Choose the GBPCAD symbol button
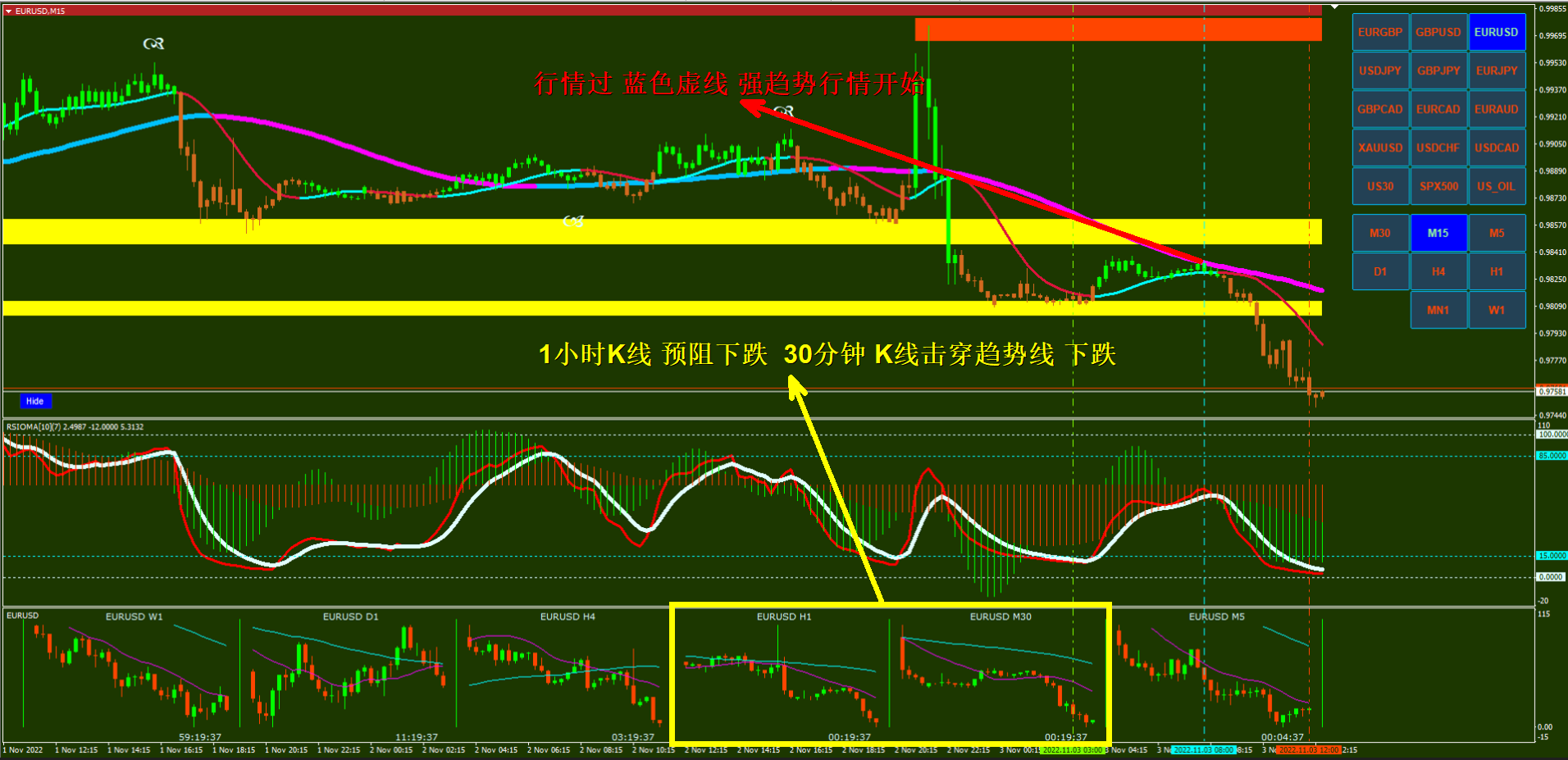The width and height of the screenshot is (1568, 760). (x=1380, y=109)
